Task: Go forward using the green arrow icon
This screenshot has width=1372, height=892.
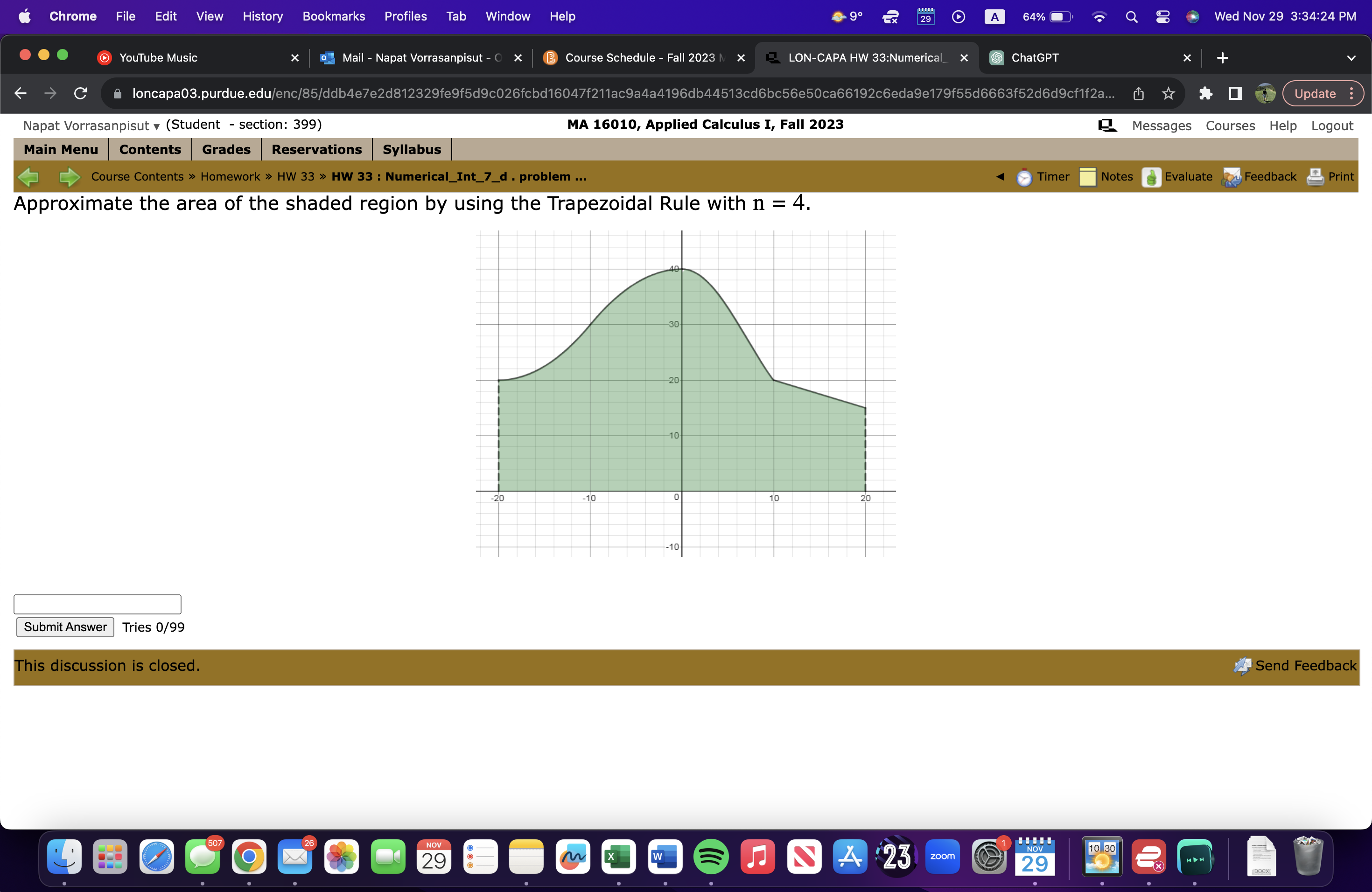Action: (69, 176)
